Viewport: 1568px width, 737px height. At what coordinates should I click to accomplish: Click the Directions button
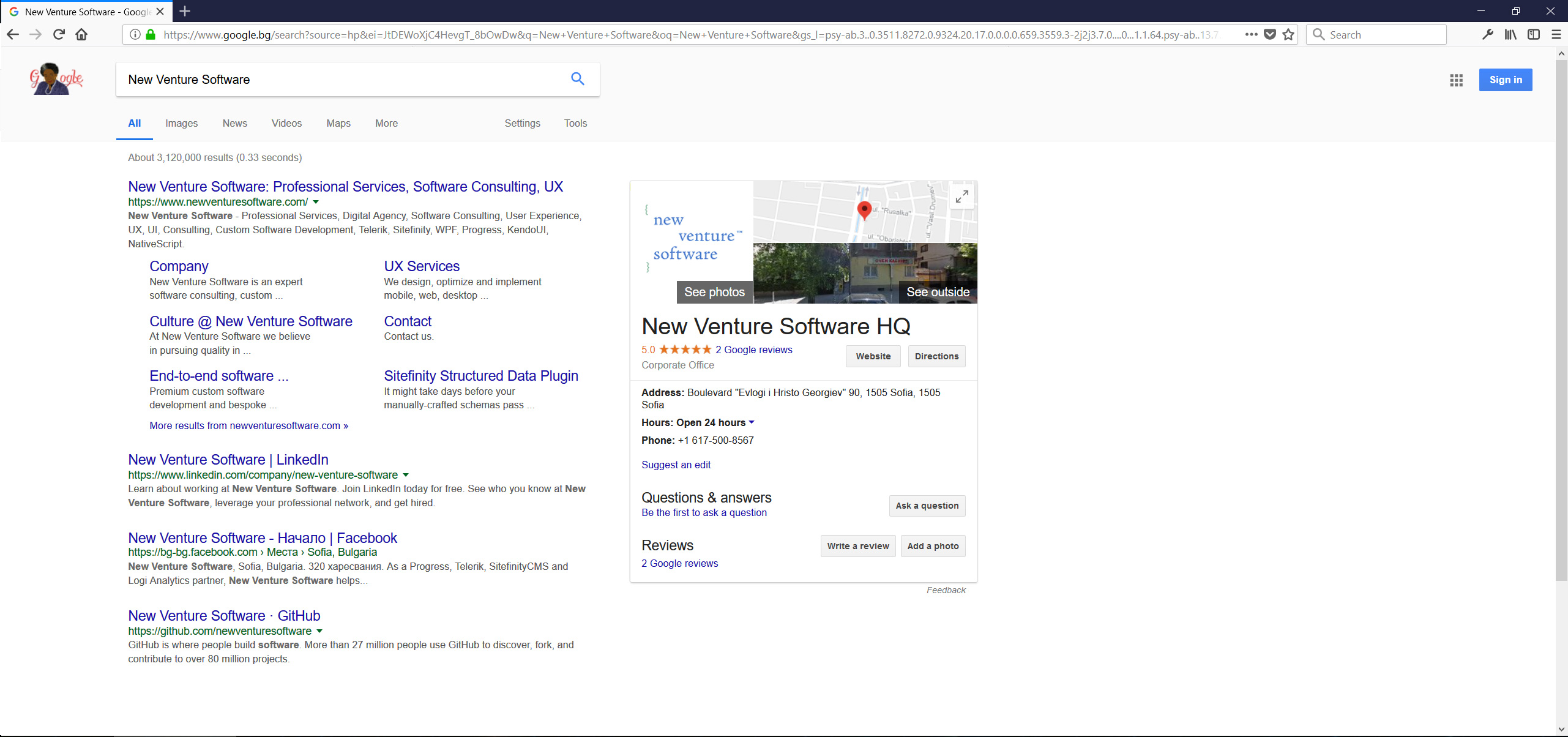(x=936, y=356)
